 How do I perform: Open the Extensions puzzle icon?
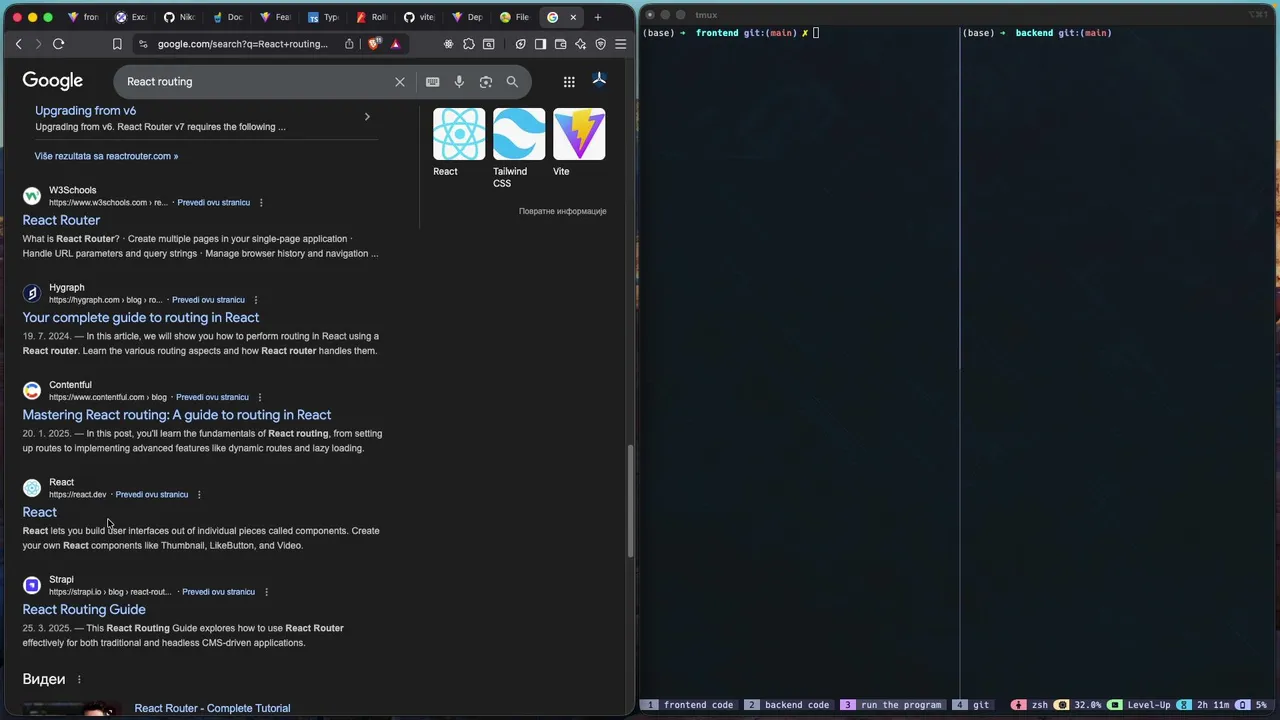click(x=468, y=44)
